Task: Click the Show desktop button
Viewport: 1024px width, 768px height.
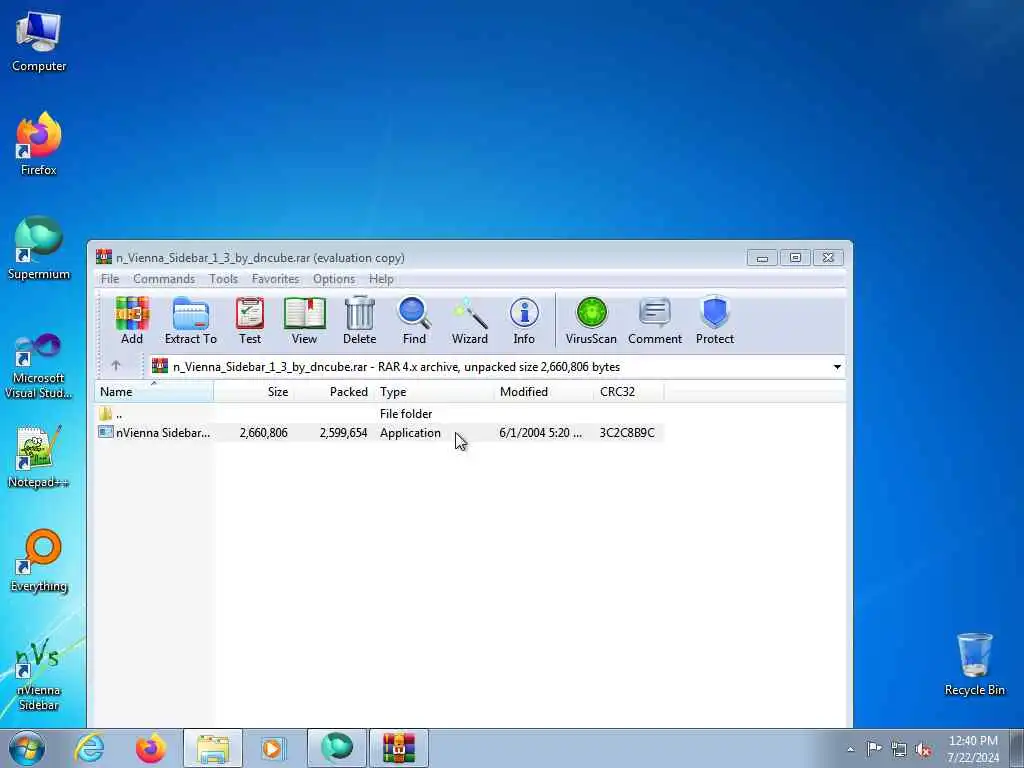Action: pos(1017,748)
